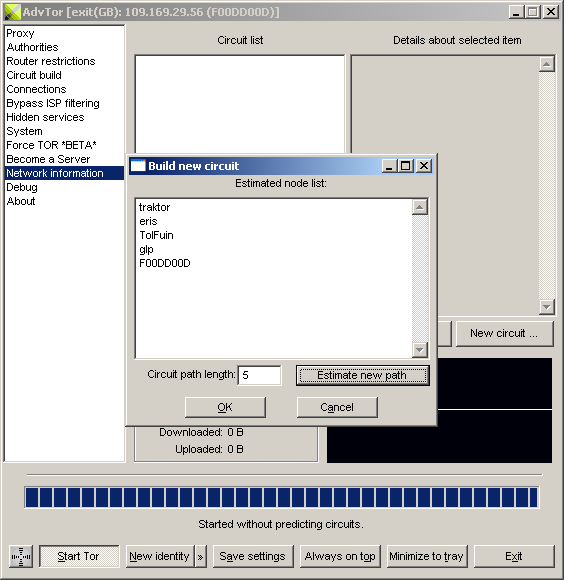564x580 pixels.
Task: Click the blue progress bar
Action: pyautogui.click(x=282, y=497)
